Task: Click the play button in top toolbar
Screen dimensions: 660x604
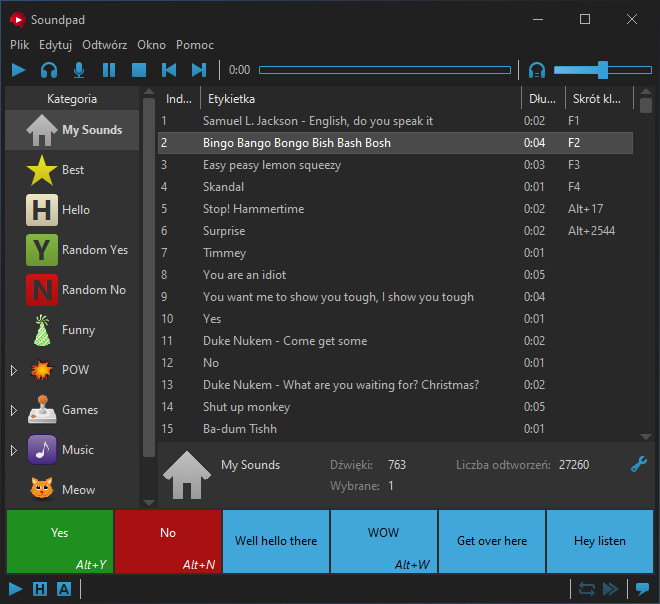Action: click(x=18, y=70)
